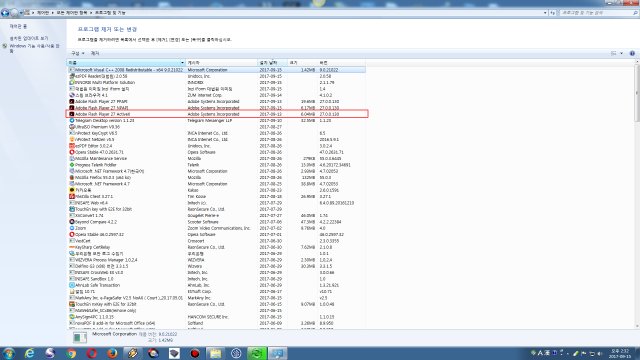The height and width of the screenshot is (360, 640).
Task: Click the help question mark icon
Action: (x=632, y=53)
